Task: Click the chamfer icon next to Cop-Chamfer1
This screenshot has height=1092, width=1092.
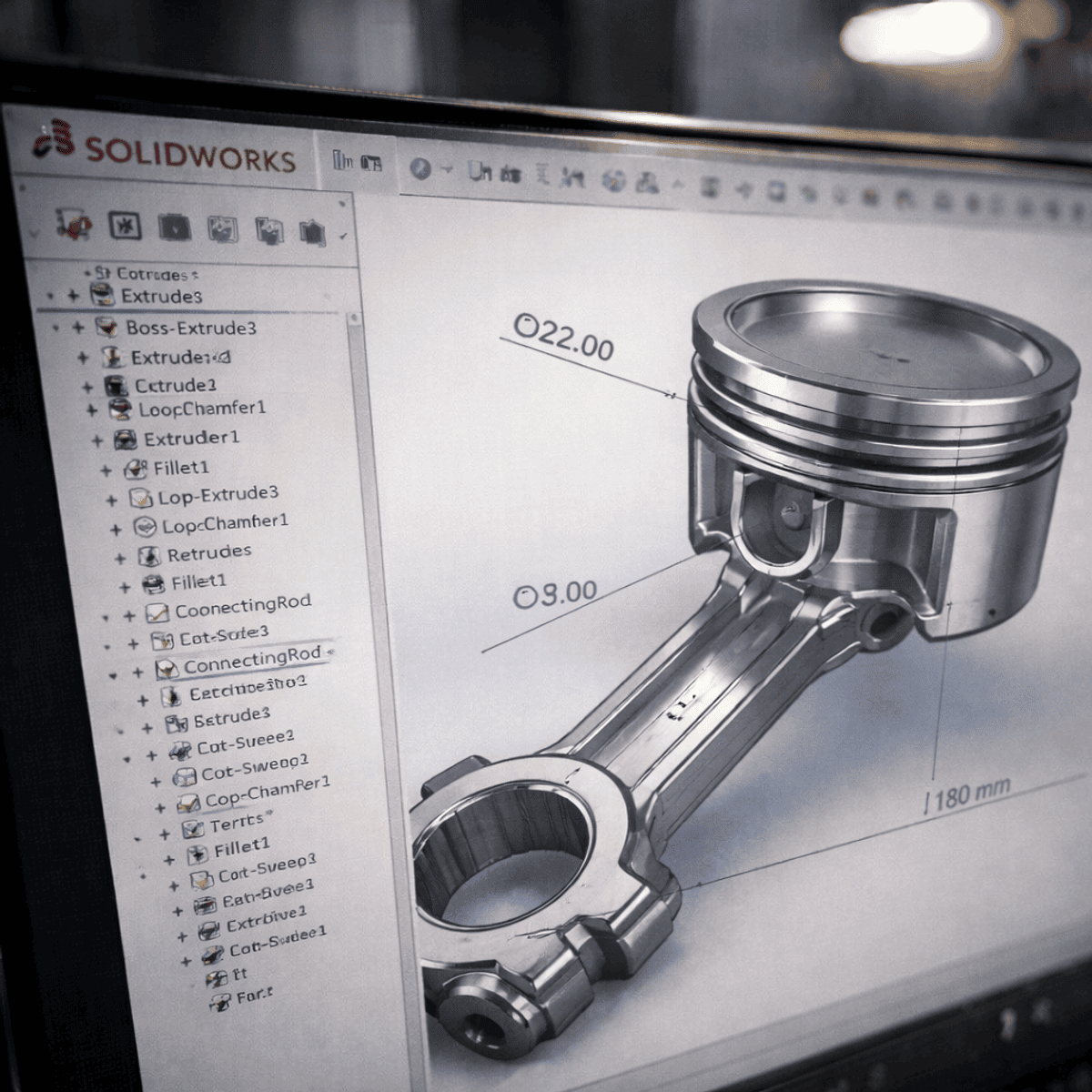Action: [187, 804]
